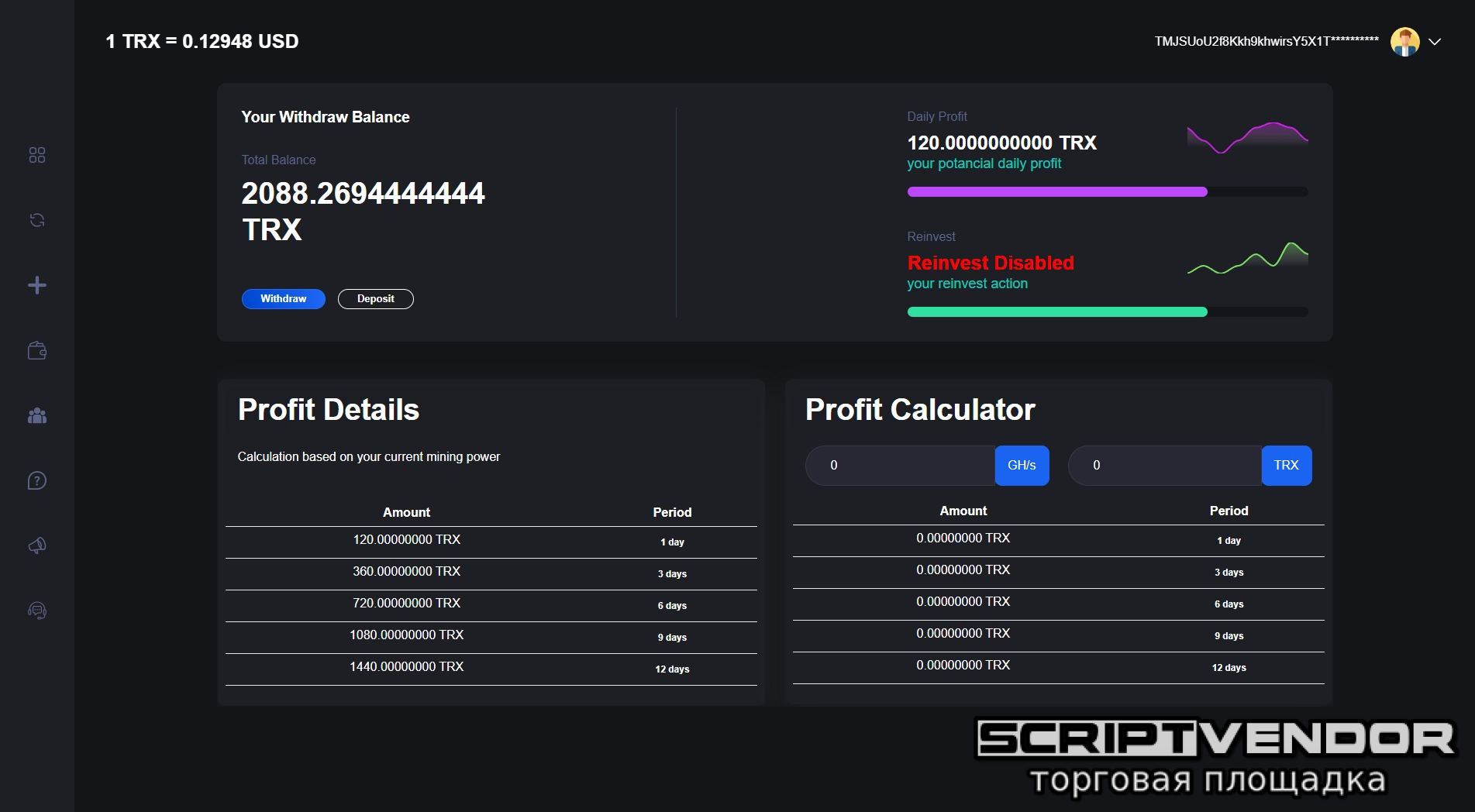Click 'Period' header in Profit Calculator table
Viewport: 1475px width, 812px height.
1229,511
